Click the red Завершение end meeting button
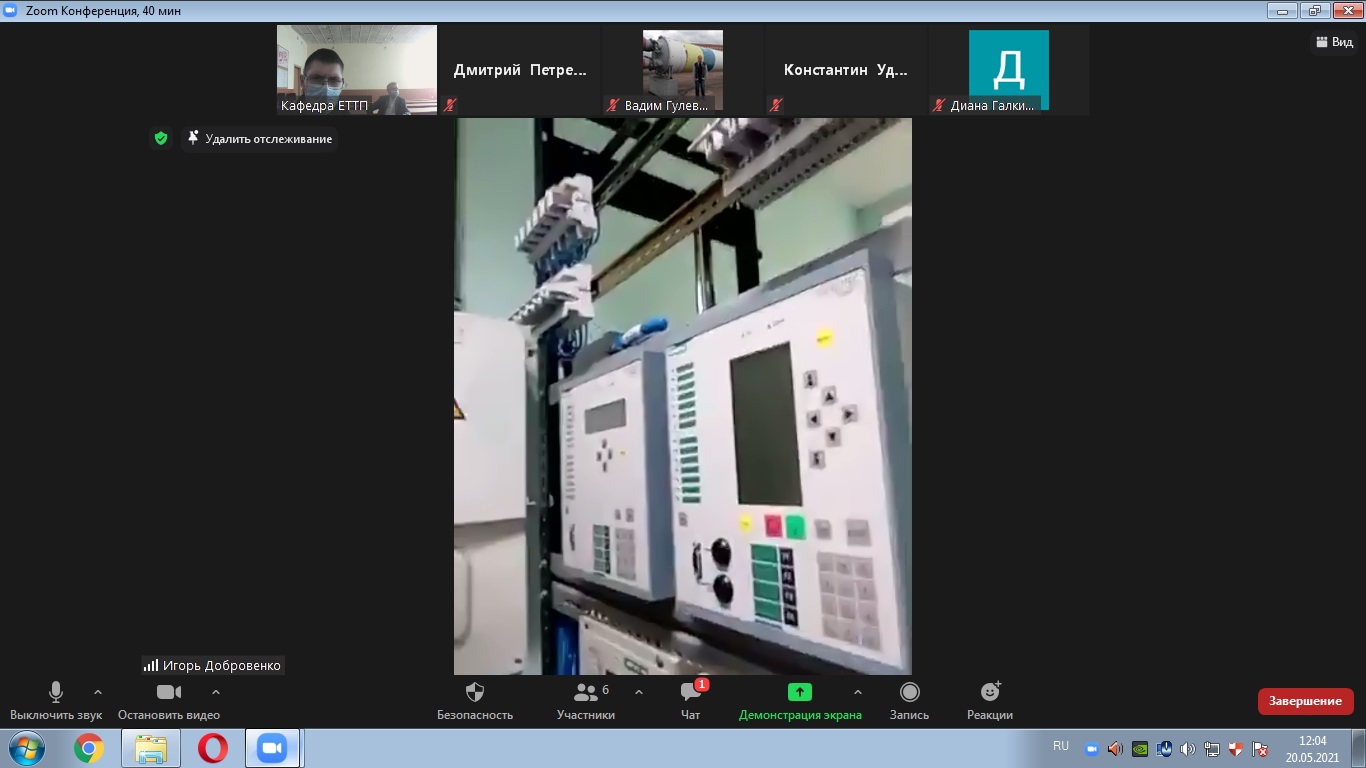This screenshot has height=768, width=1366. pyautogui.click(x=1305, y=701)
